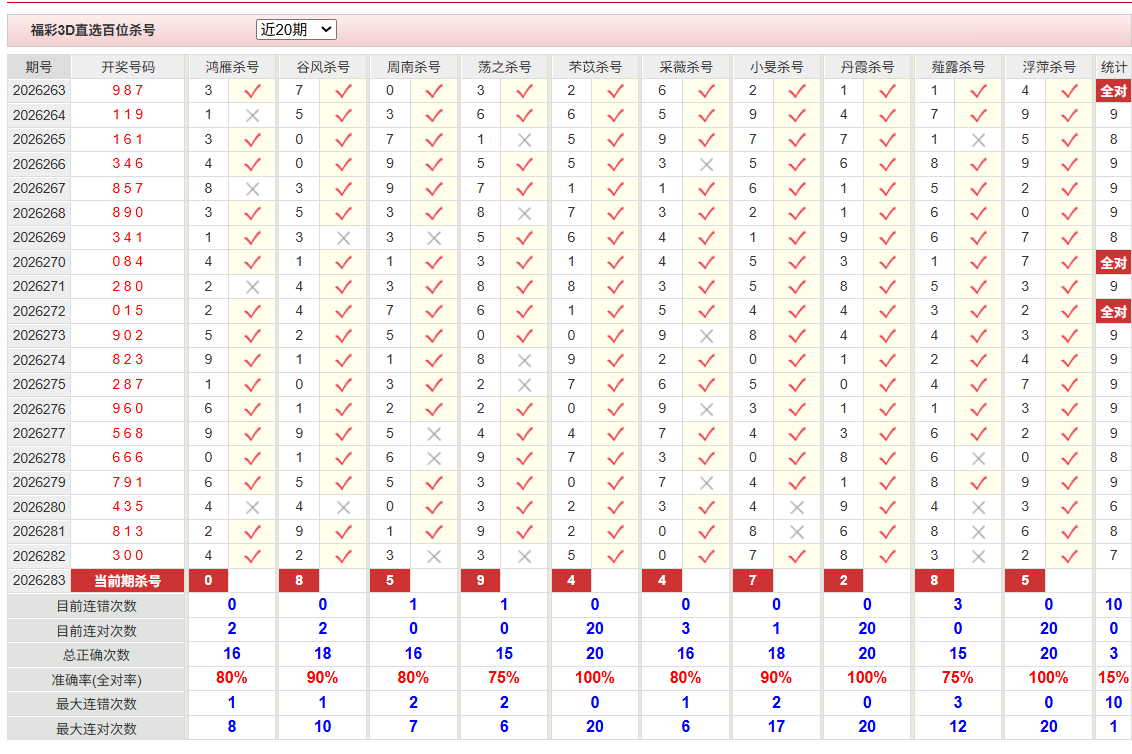Click the 准确率(全对率) row label
Viewport: 1132px width, 754px height.
[96, 680]
